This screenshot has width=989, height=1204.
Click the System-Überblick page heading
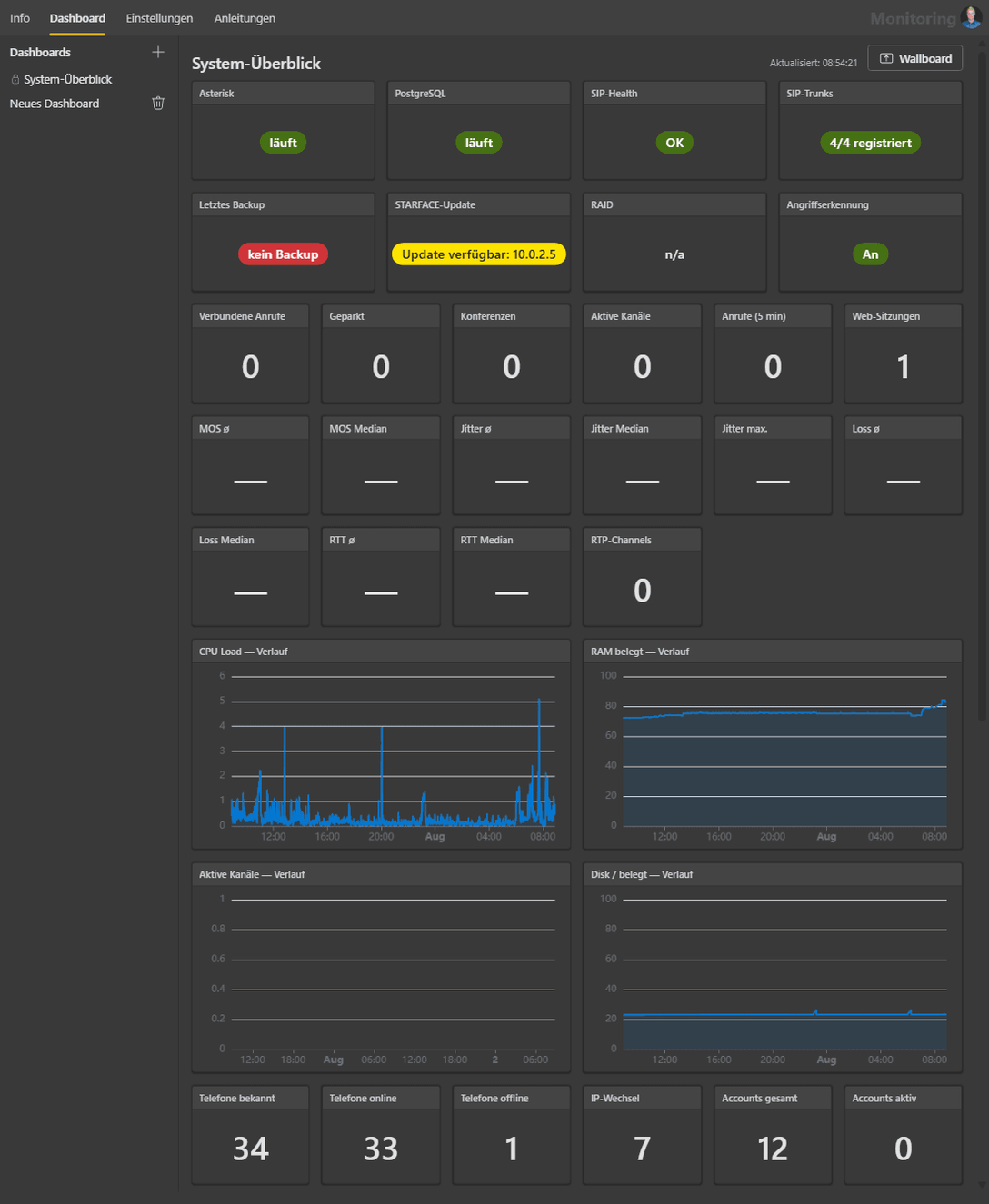click(256, 64)
